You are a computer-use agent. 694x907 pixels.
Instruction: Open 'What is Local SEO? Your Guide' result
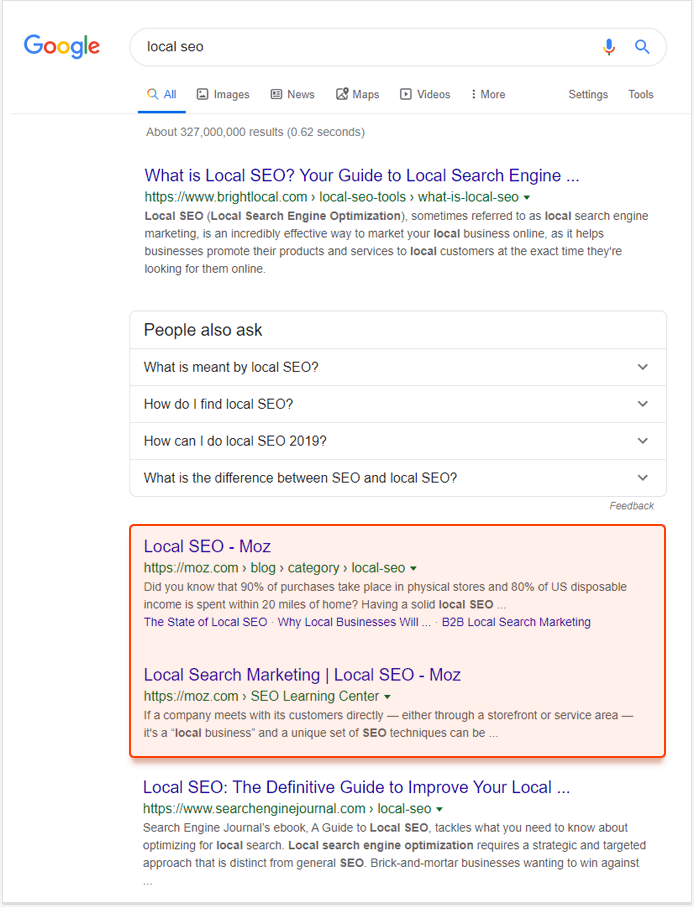point(361,175)
